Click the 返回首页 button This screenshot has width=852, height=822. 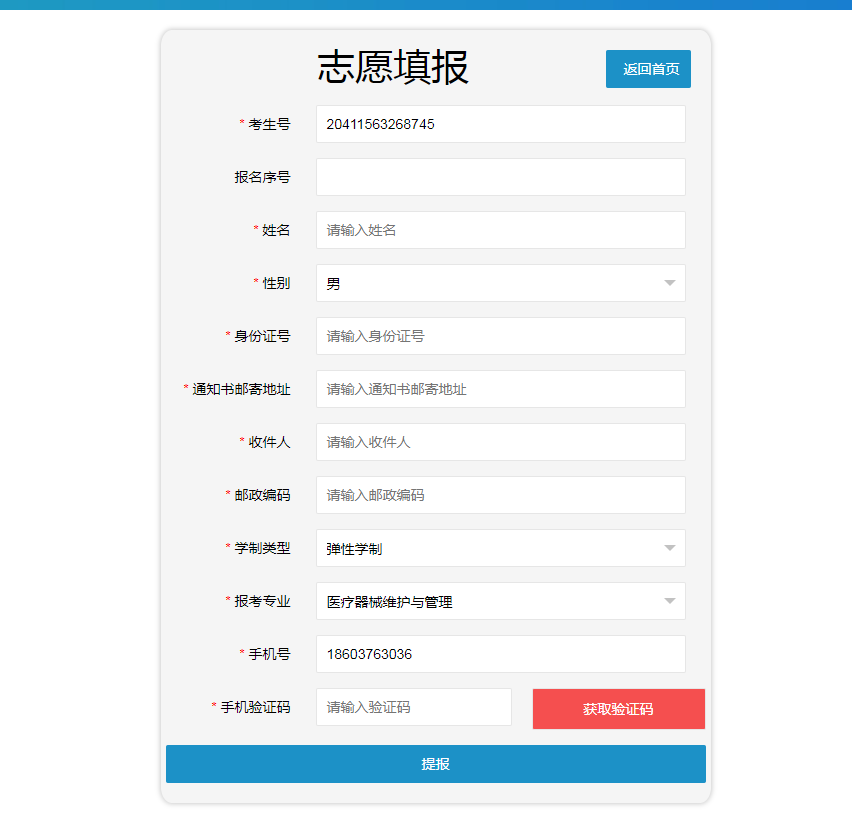[x=648, y=69]
